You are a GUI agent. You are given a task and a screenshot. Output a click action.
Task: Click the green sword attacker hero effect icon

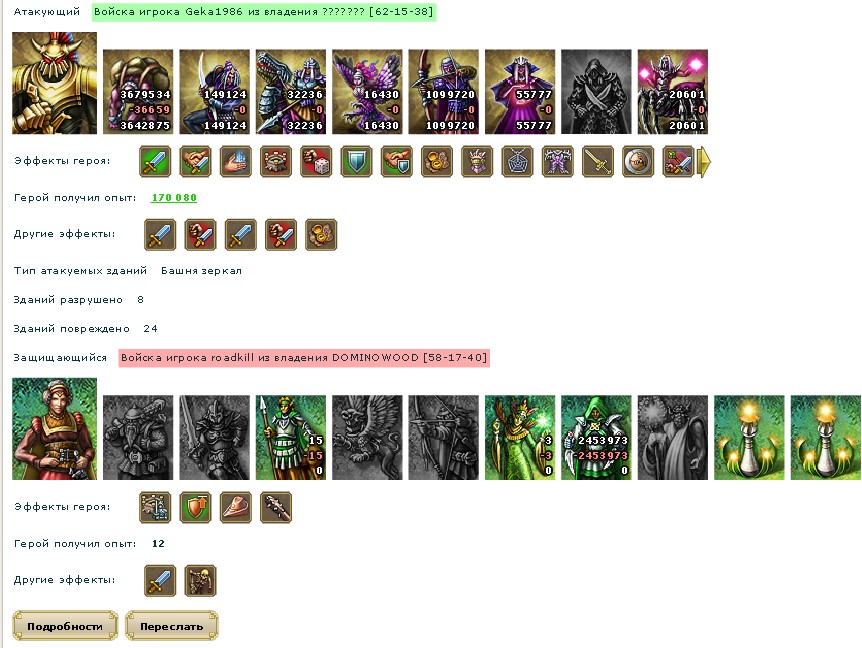[155, 162]
